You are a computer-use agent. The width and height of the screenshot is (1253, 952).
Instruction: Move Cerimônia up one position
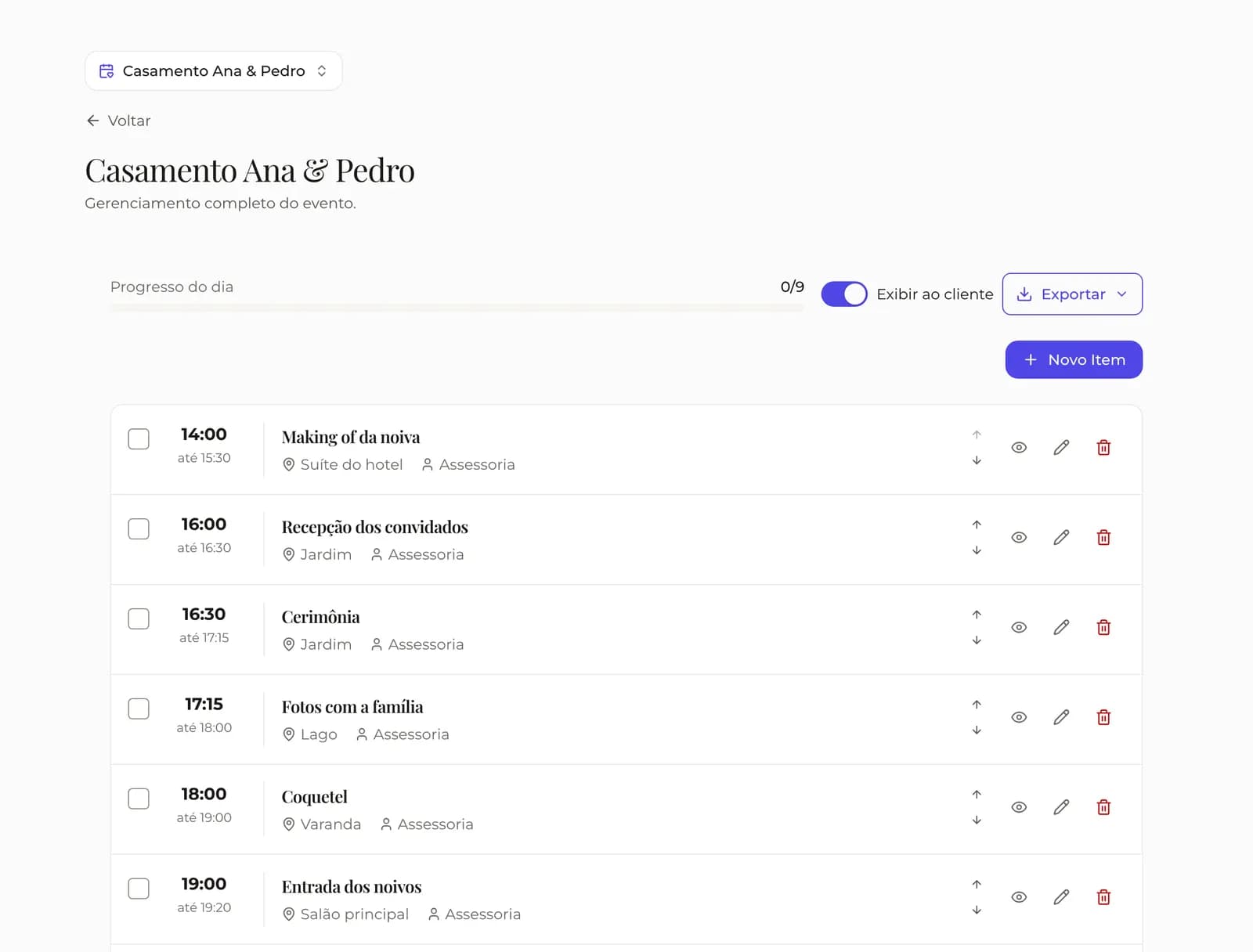click(x=977, y=615)
